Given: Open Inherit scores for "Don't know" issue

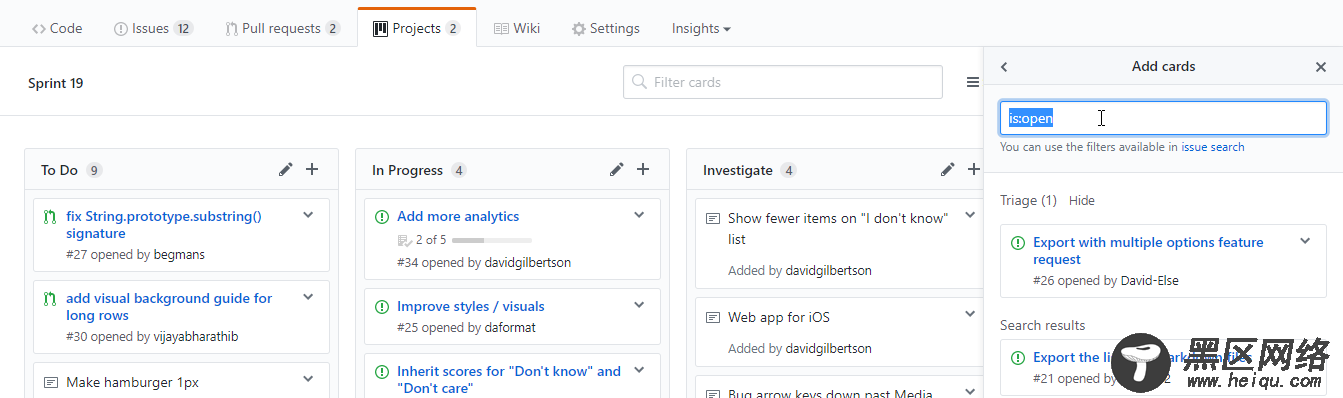Looking at the screenshot, I should (x=509, y=379).
